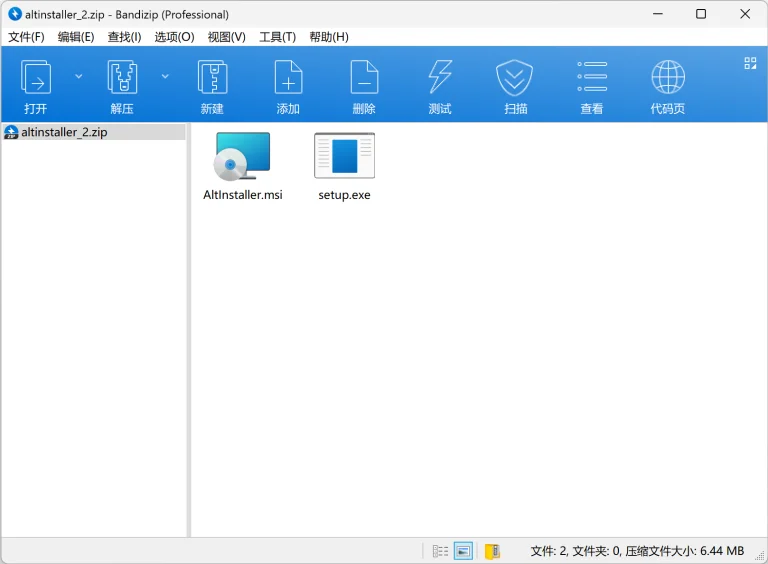The width and height of the screenshot is (768, 564).
Task: Click the Scan (扫描) shield icon
Action: [514, 78]
